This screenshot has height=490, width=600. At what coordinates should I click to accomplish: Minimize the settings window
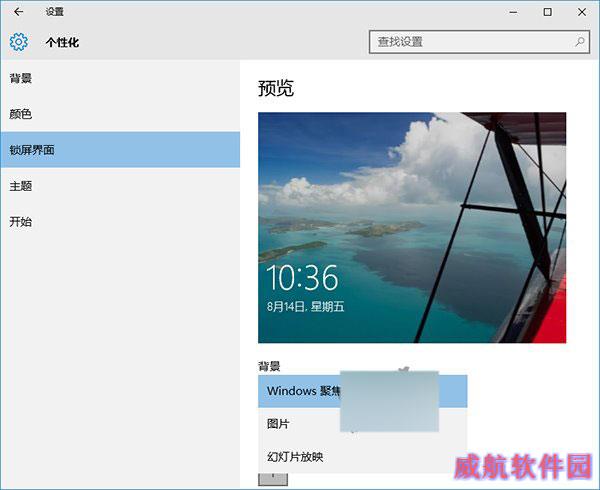[x=513, y=12]
